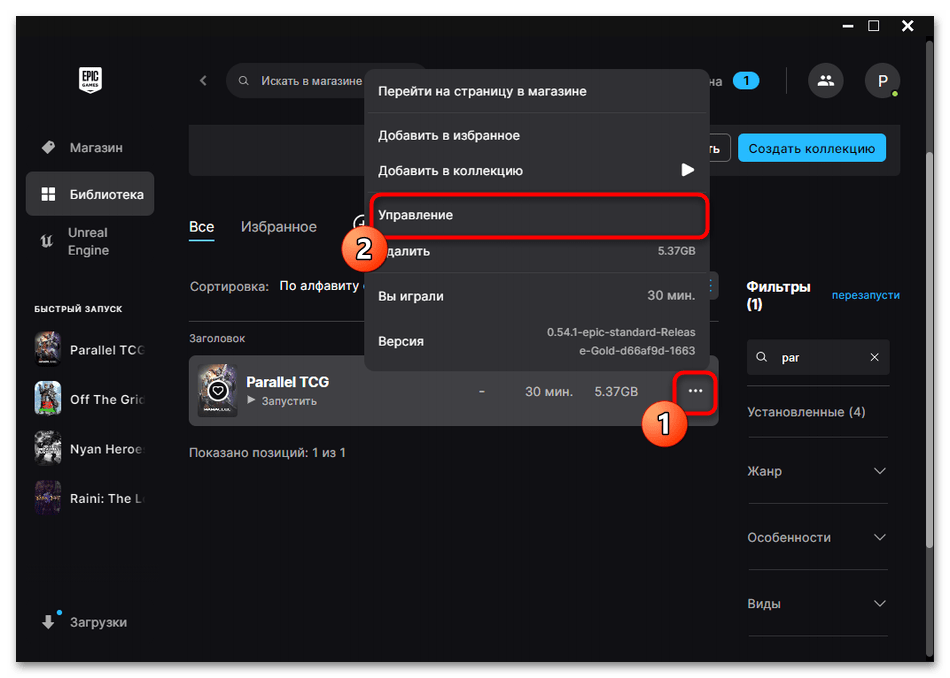Open the P profile avatar
Image resolution: width=950 pixels, height=678 pixels.
click(x=882, y=81)
